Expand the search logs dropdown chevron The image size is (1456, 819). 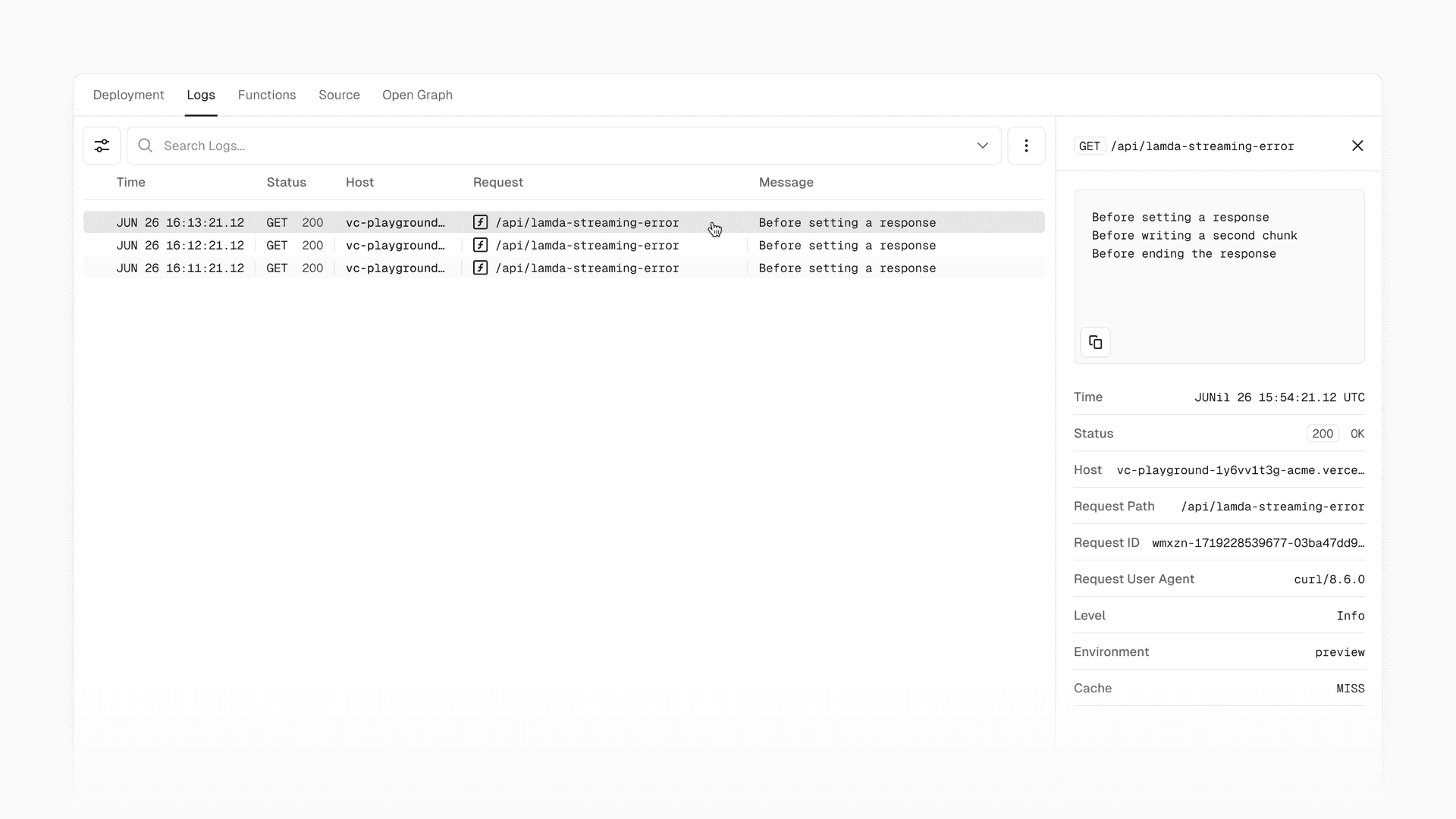point(982,146)
